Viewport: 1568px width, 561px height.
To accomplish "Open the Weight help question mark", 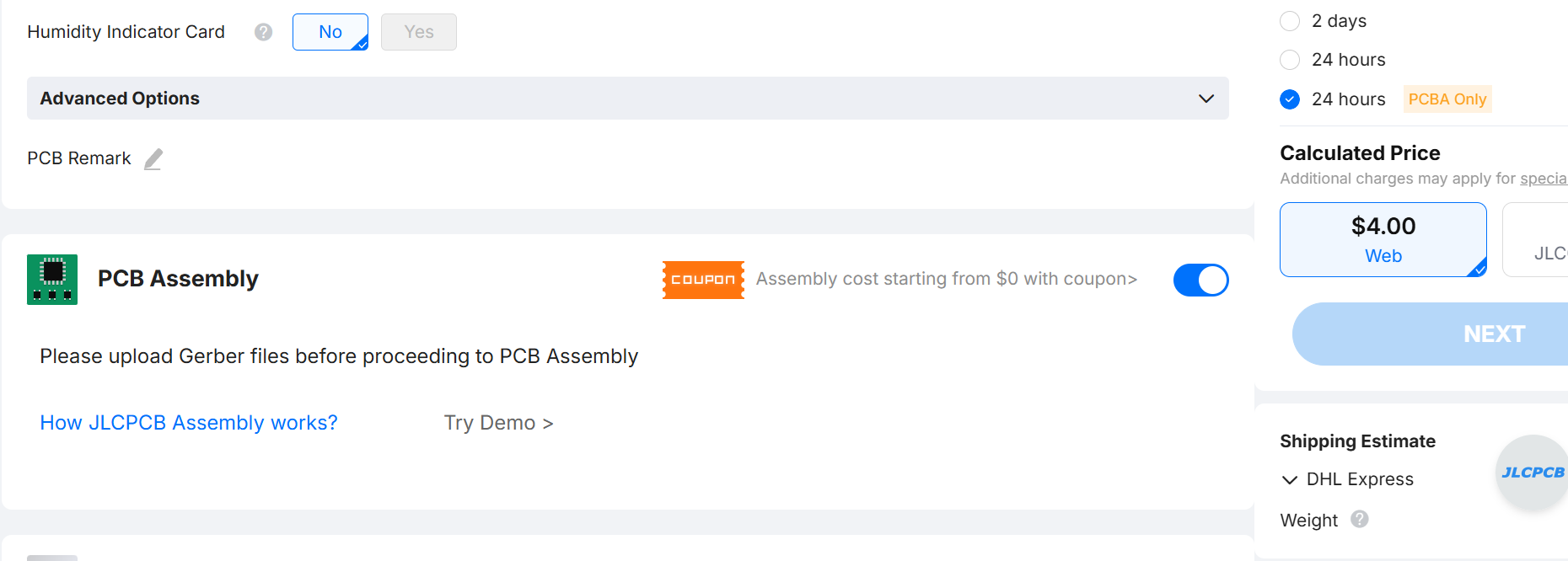I will click(x=1359, y=519).
